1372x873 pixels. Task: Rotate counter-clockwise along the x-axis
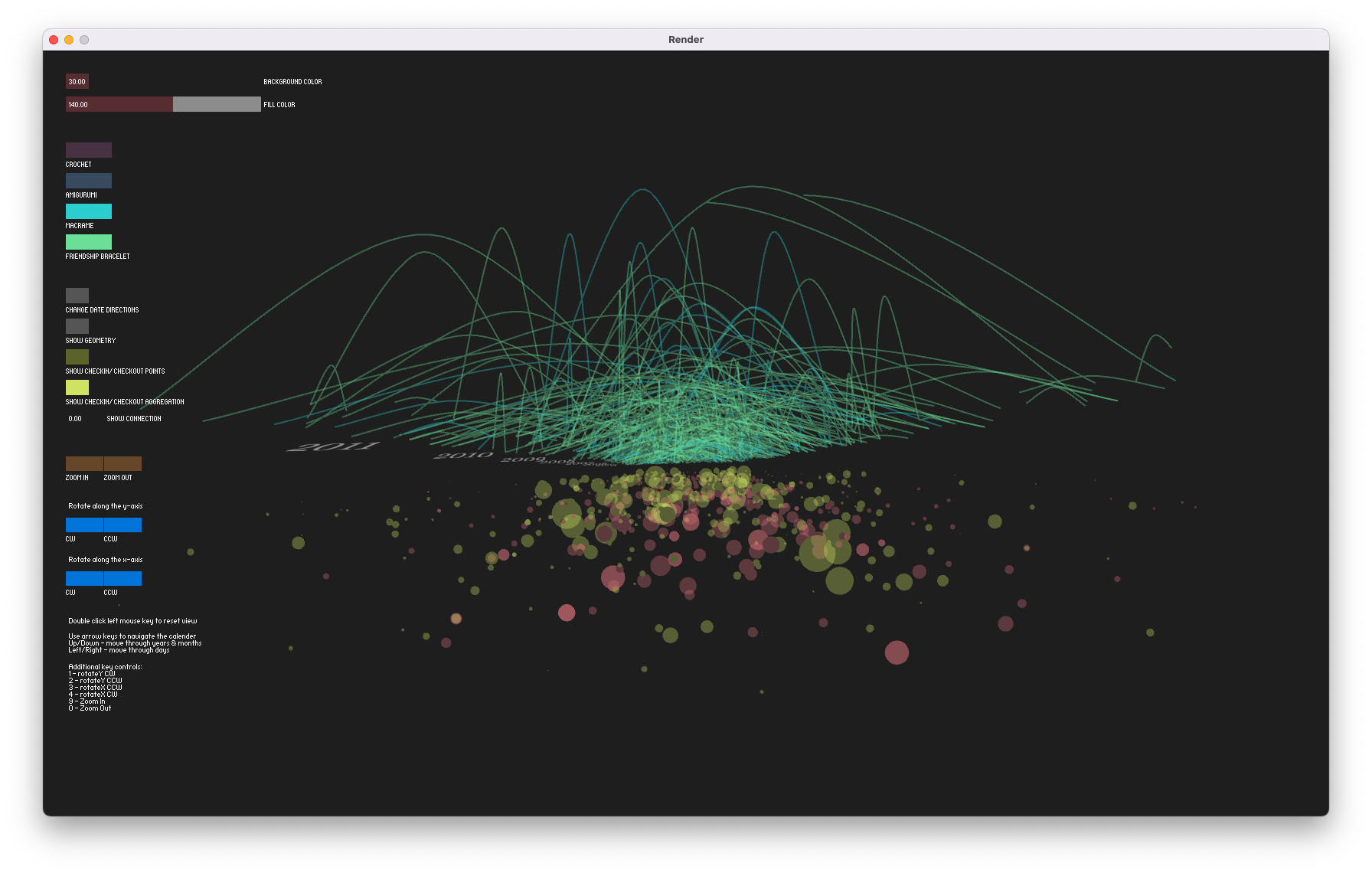122,578
